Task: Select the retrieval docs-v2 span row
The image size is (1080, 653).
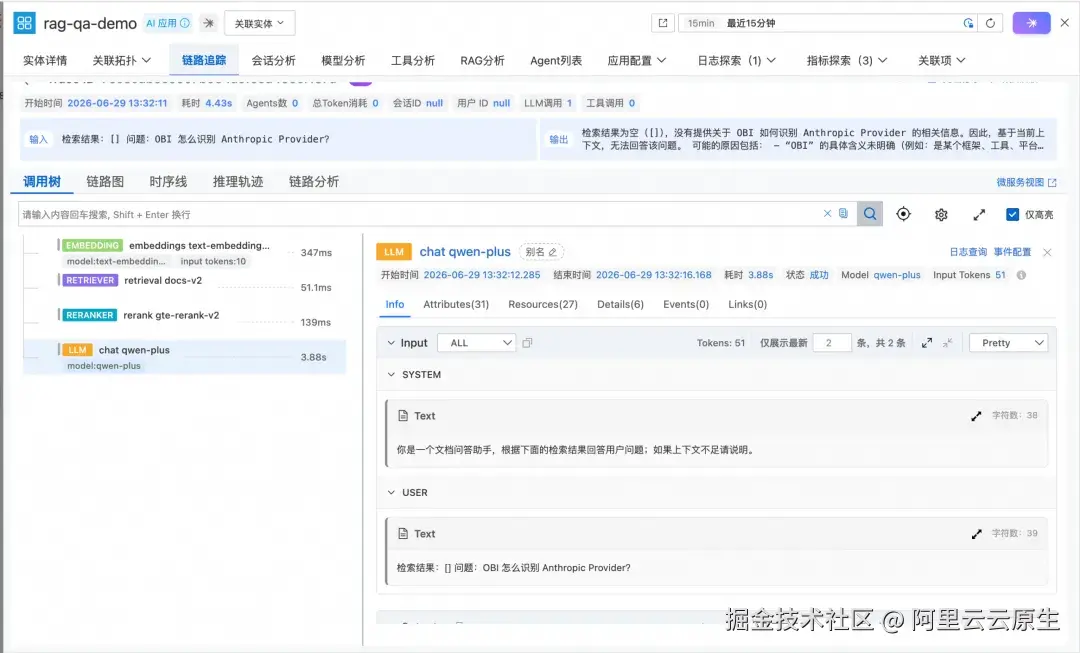Action: 185,287
